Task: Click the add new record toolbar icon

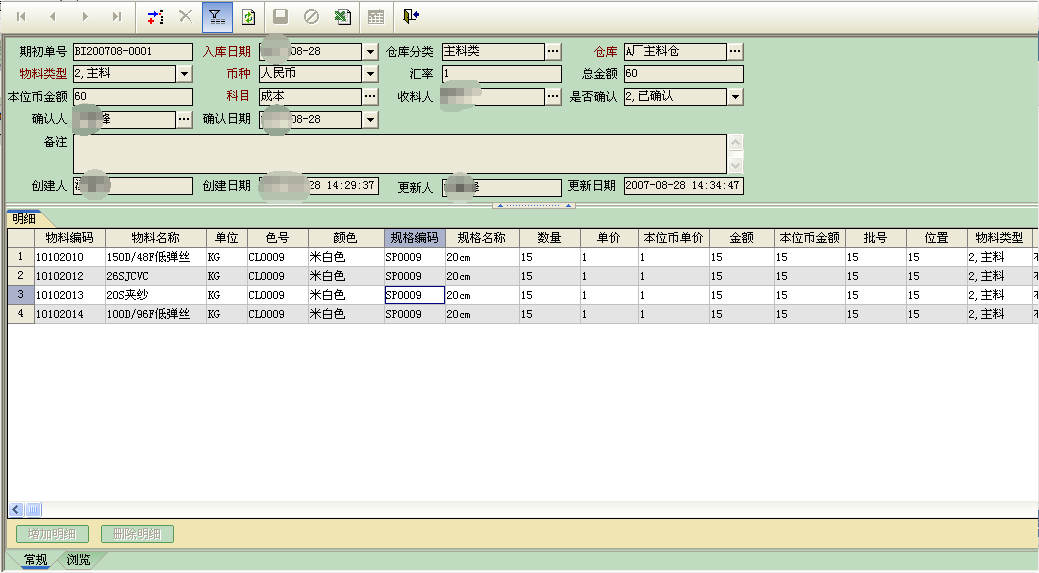Action: click(x=154, y=16)
